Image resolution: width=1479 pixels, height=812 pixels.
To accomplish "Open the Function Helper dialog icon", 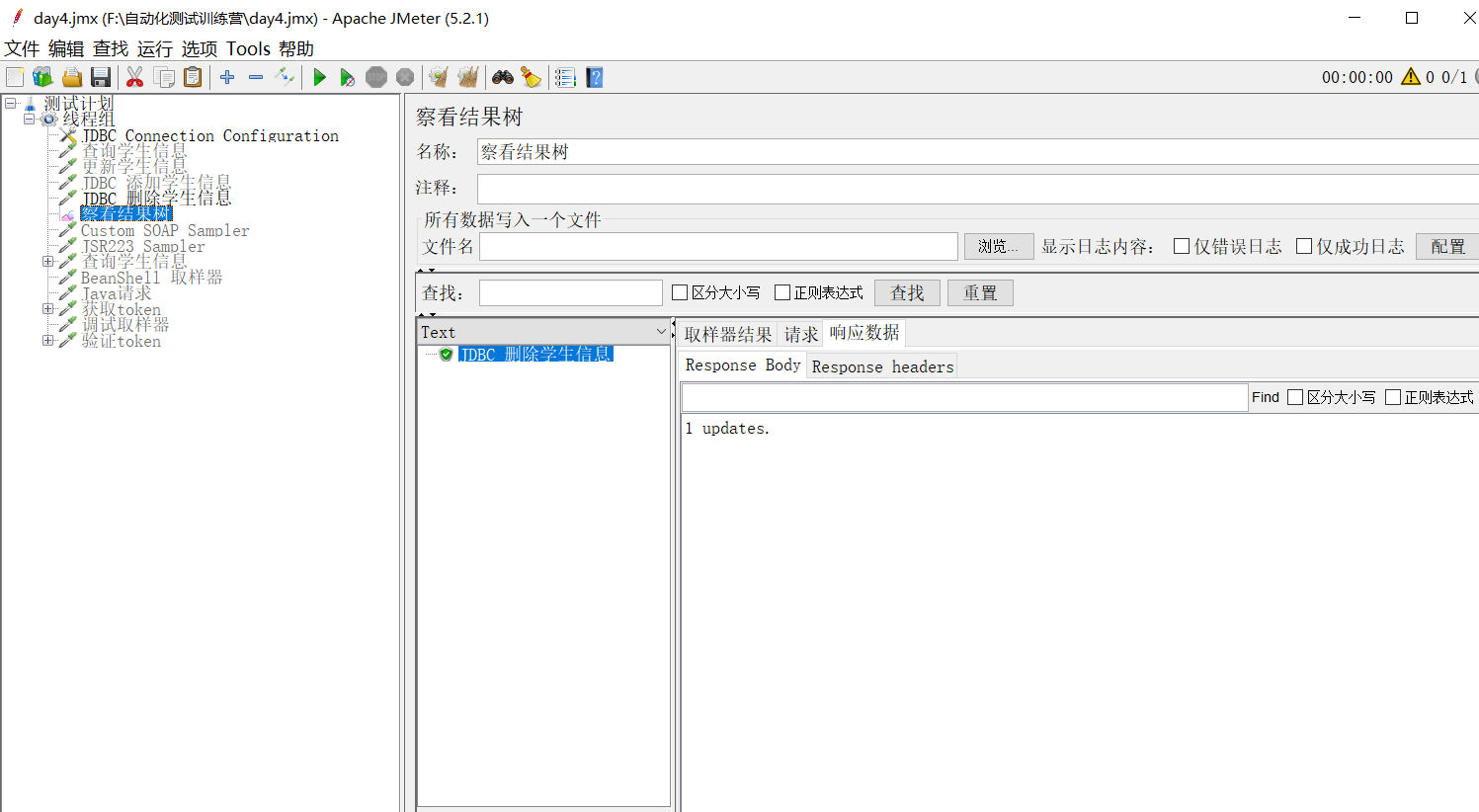I will coord(565,77).
